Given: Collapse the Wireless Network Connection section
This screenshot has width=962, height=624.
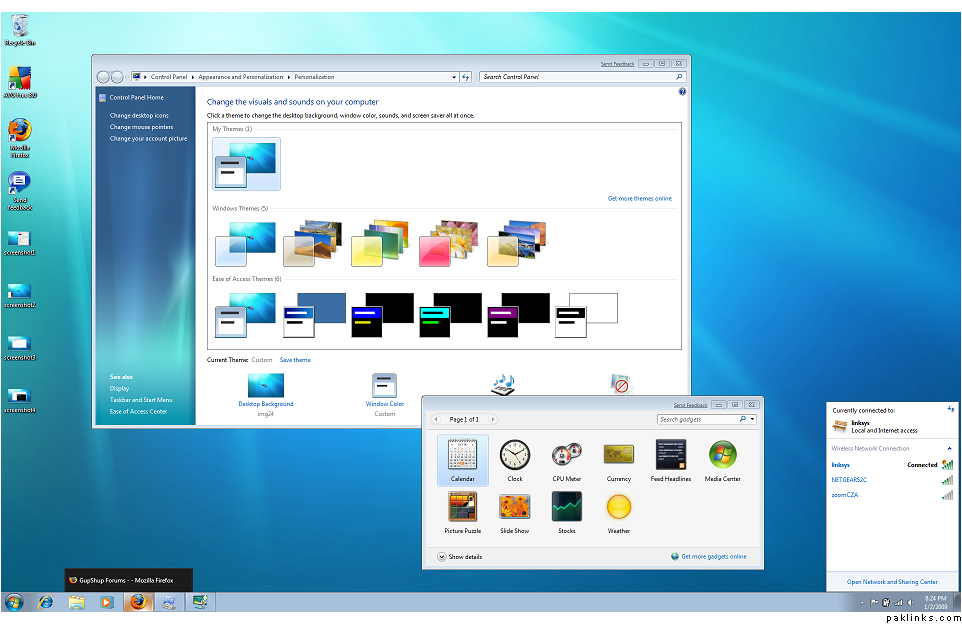Looking at the screenshot, I should pos(949,448).
